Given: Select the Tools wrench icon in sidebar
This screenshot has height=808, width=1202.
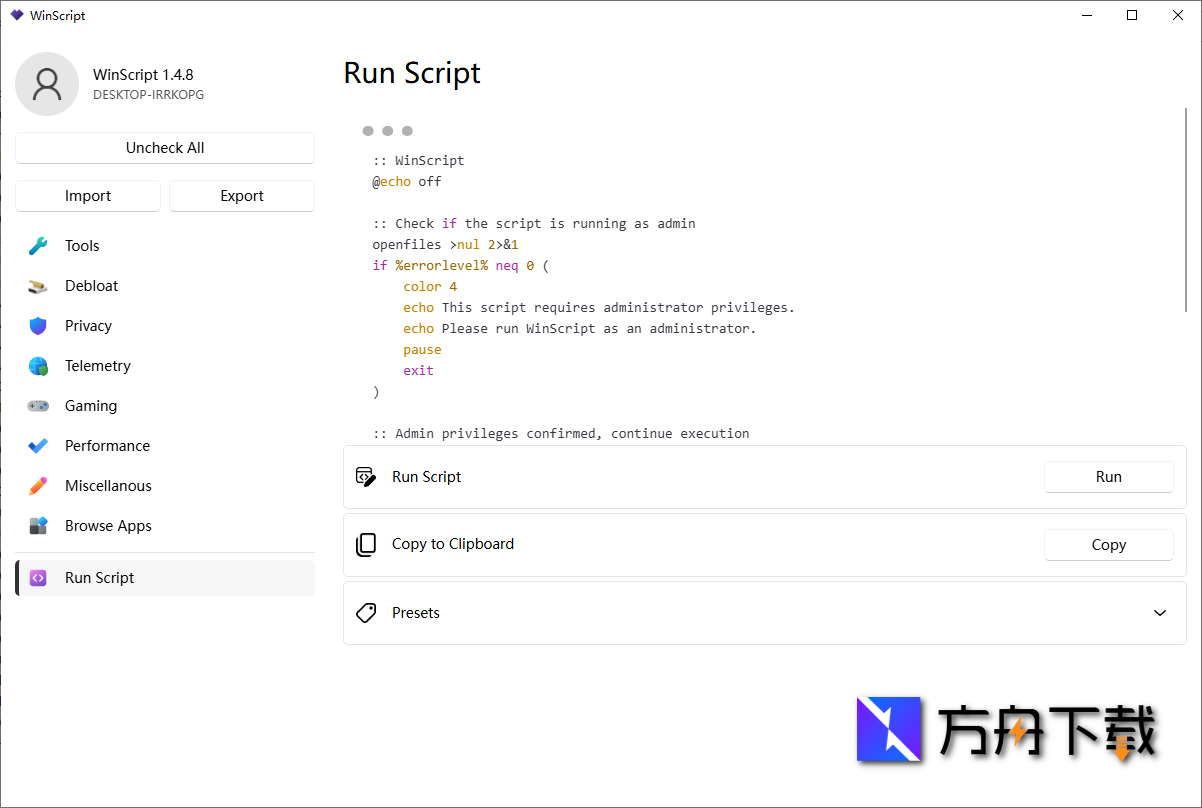Looking at the screenshot, I should pyautogui.click(x=37, y=245).
